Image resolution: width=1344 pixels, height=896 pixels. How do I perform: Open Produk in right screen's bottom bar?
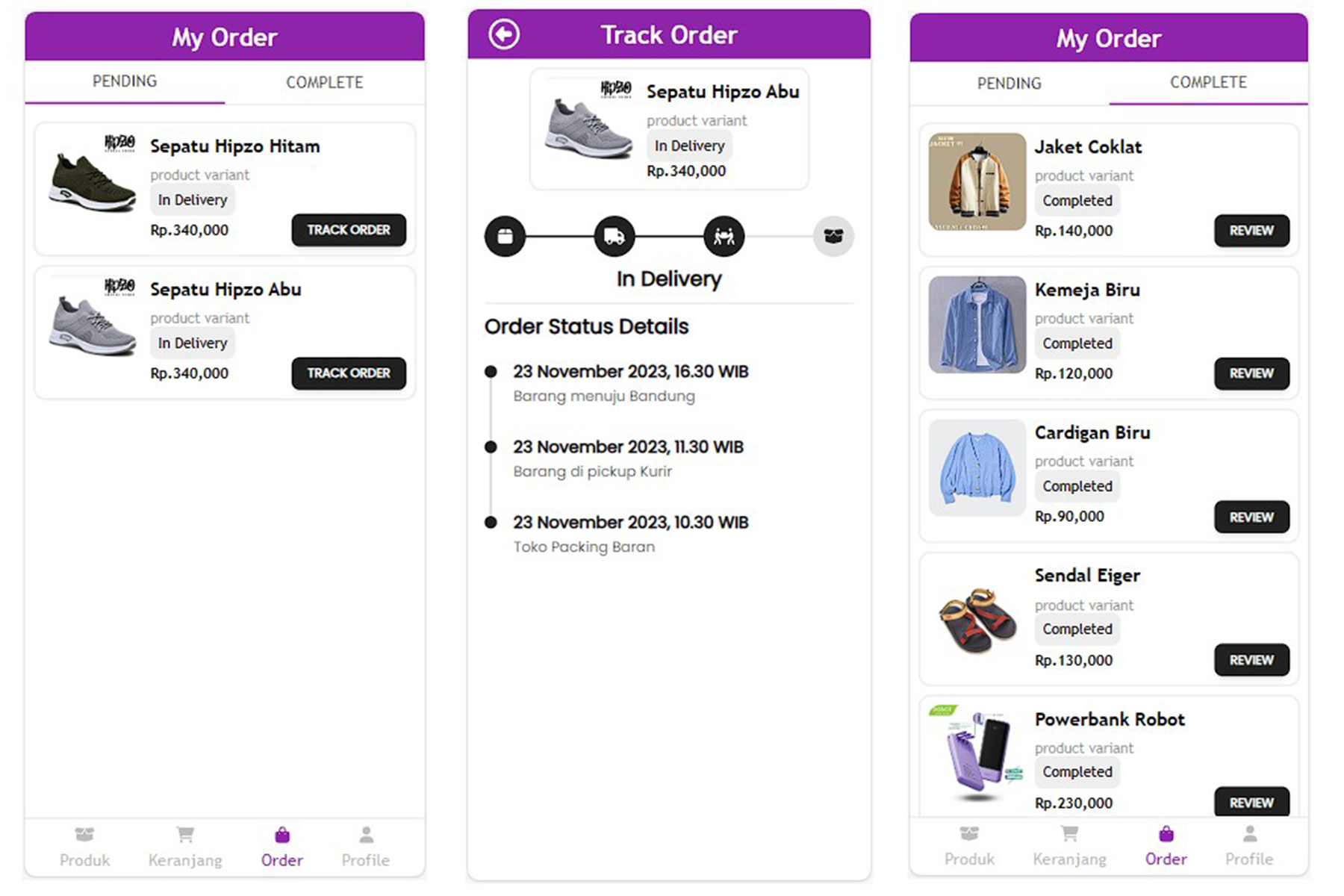(x=969, y=846)
